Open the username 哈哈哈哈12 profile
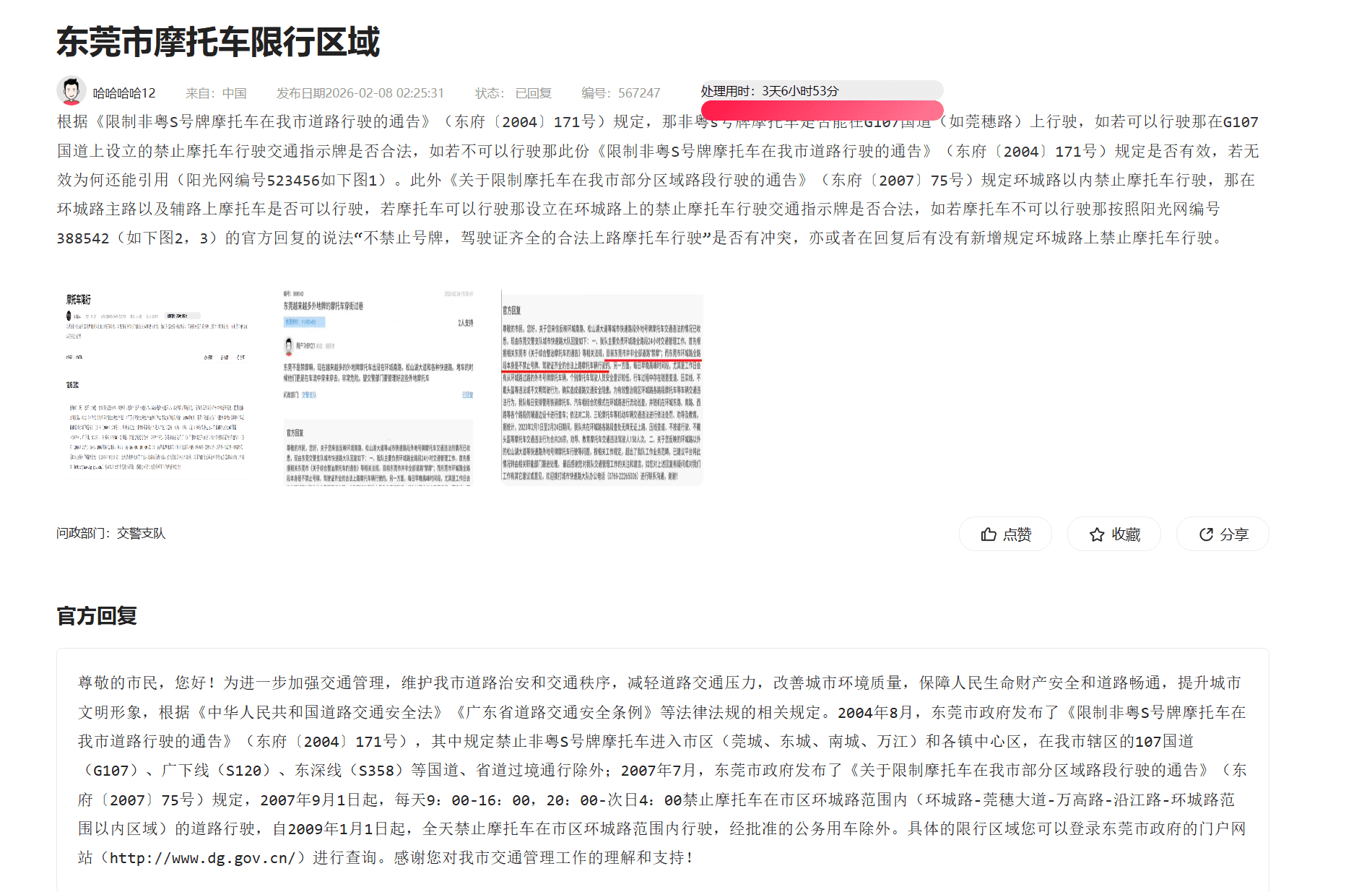This screenshot has width=1372, height=892. 124,93
